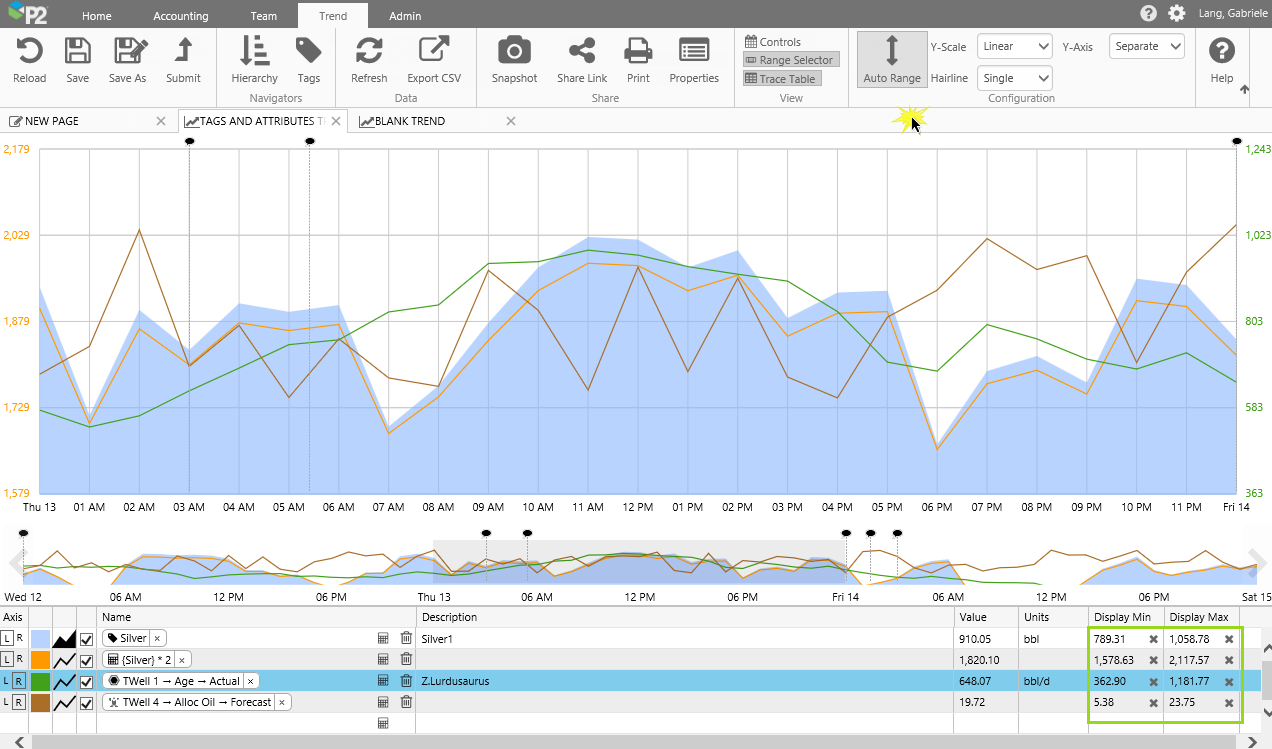Viewport: 1272px width, 749px height.
Task: Uncheck the Silver trace visibility checkbox
Action: point(86,639)
